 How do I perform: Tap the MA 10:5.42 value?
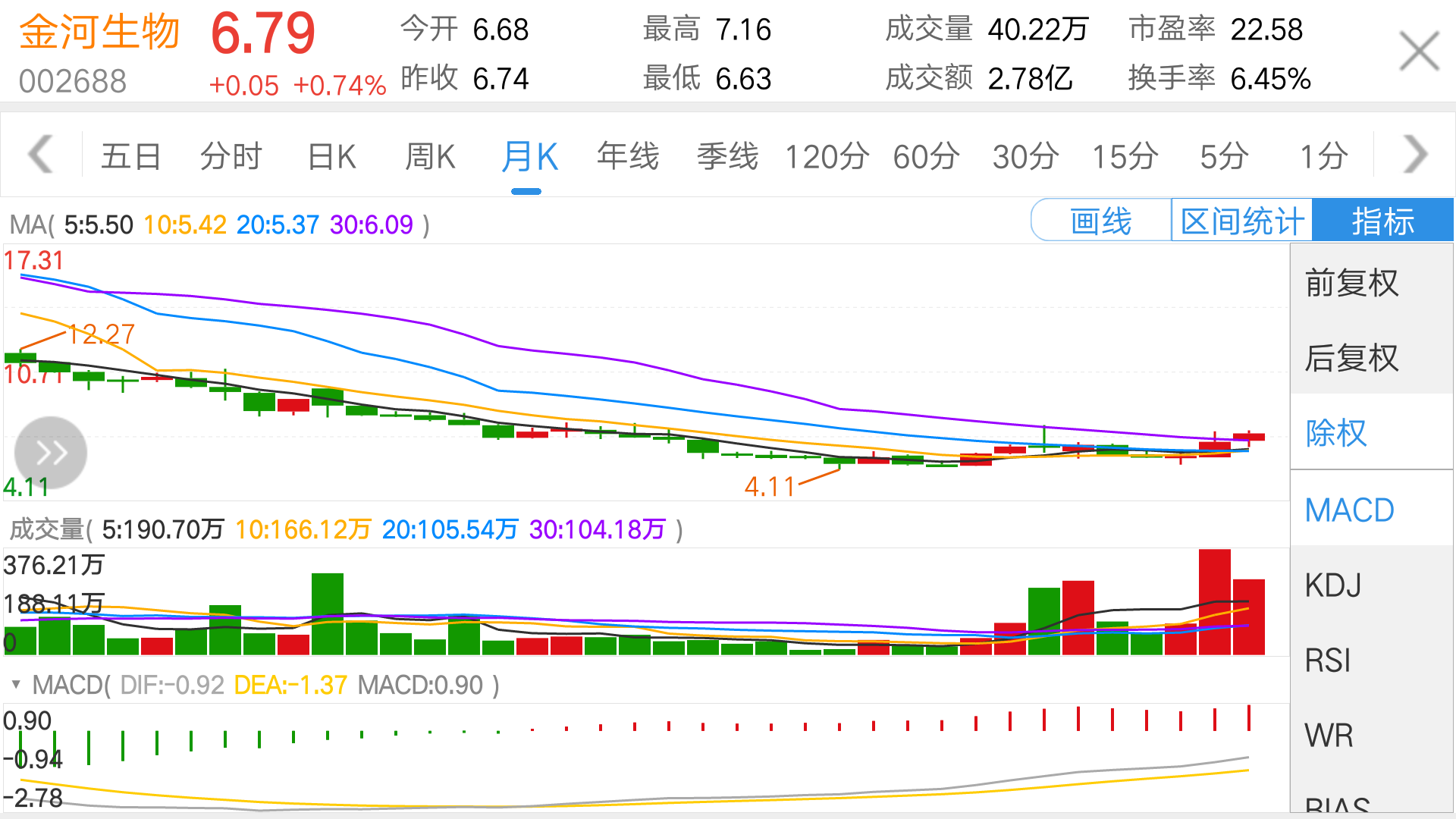[x=185, y=224]
